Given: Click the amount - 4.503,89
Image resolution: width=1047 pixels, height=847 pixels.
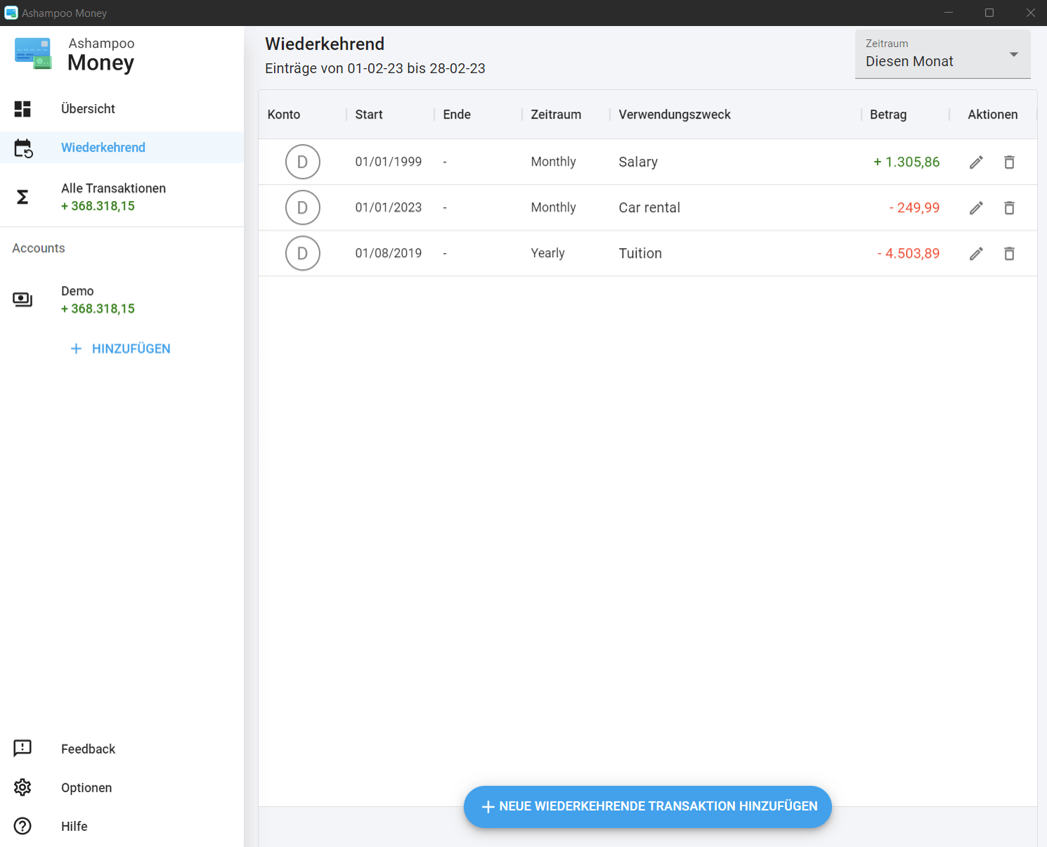Looking at the screenshot, I should click(x=908, y=253).
